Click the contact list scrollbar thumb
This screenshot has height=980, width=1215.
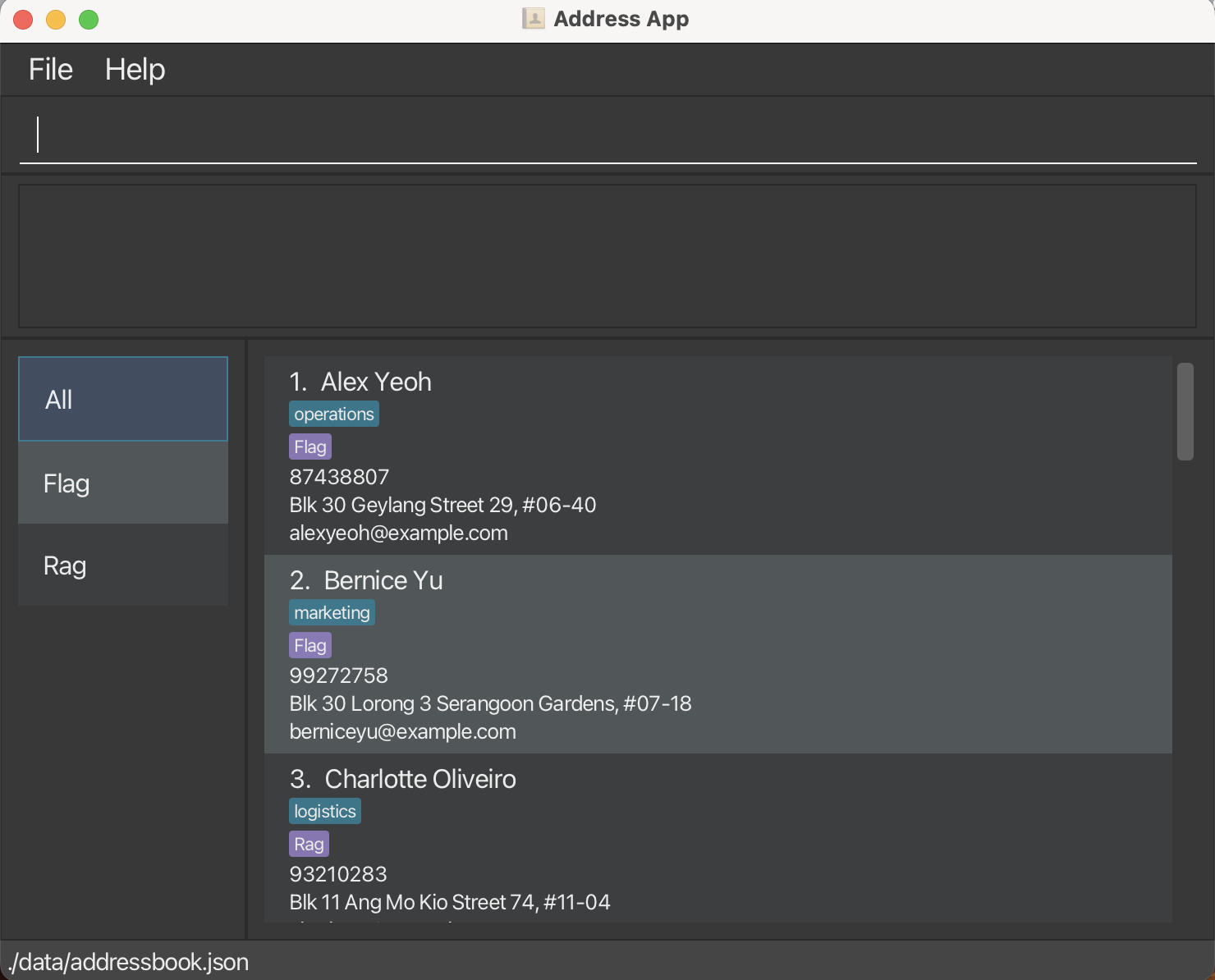[x=1185, y=412]
